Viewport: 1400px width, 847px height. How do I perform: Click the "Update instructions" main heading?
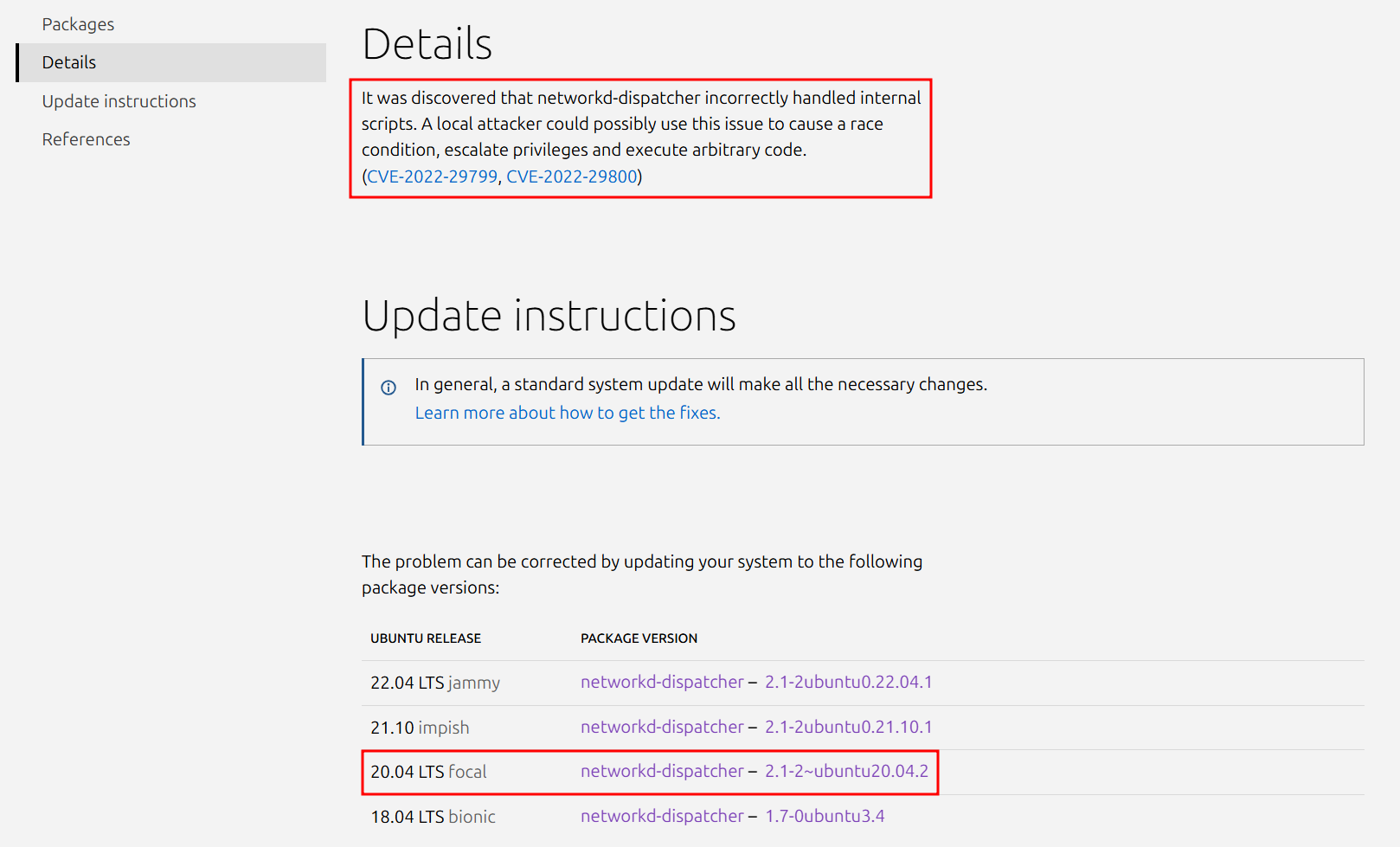coord(549,315)
